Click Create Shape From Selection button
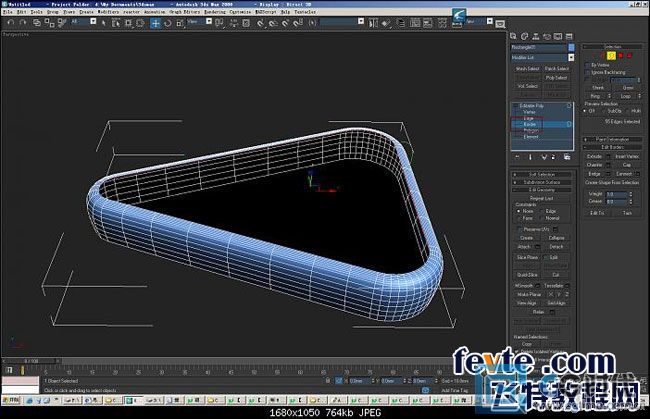The width and height of the screenshot is (650, 419). pos(612,182)
